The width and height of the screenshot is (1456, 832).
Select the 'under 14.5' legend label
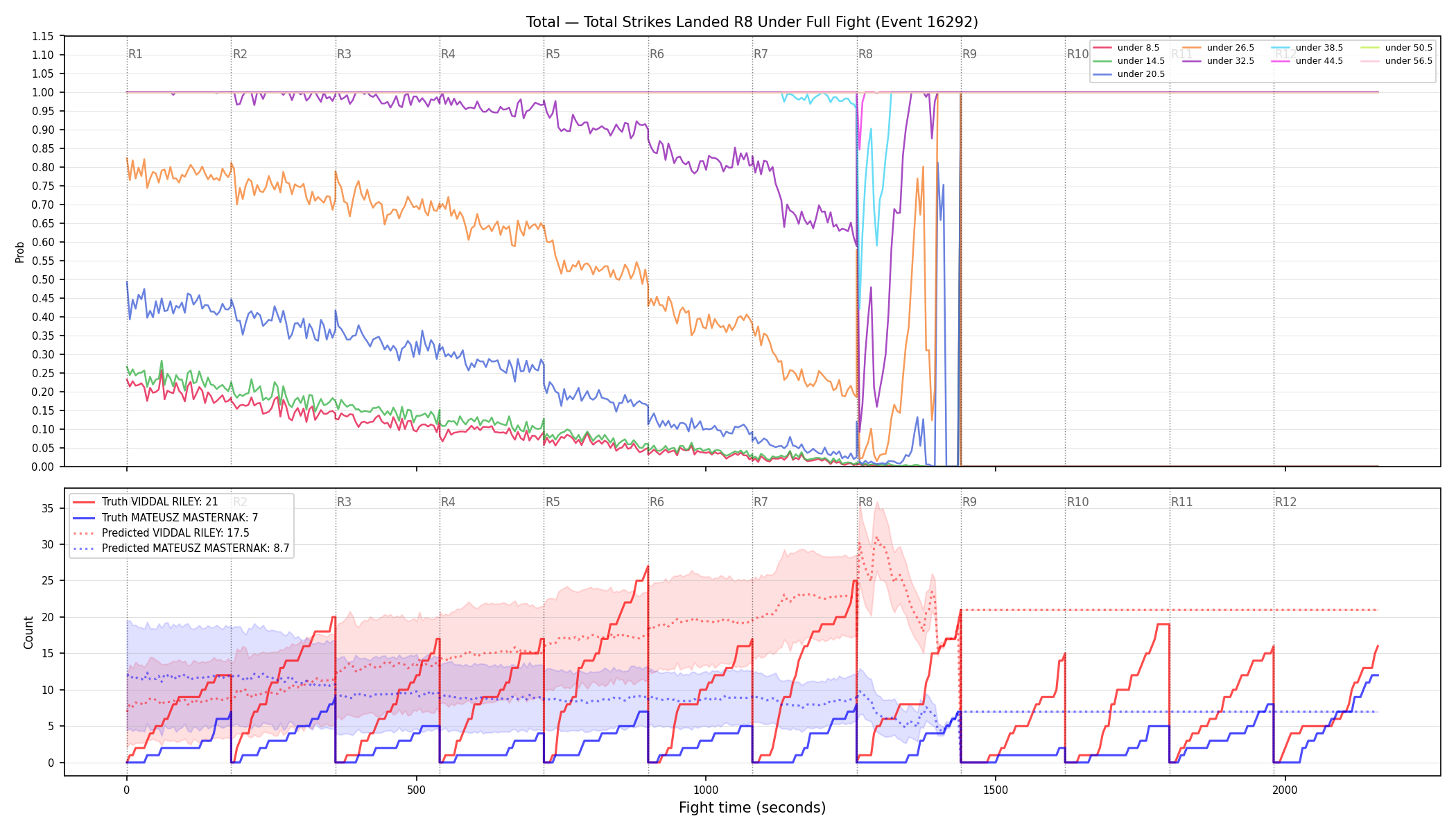click(x=1141, y=61)
